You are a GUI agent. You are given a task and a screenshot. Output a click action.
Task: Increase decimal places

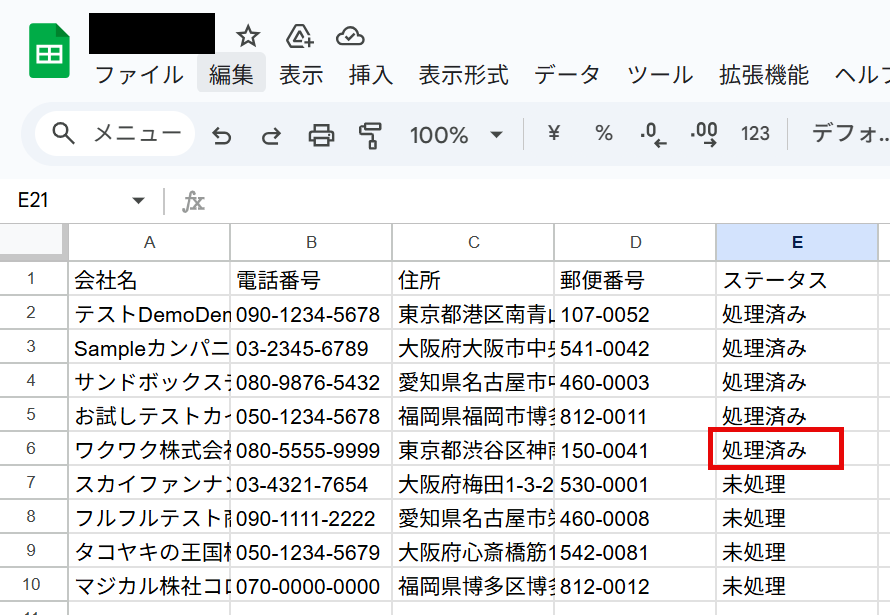pyautogui.click(x=705, y=134)
